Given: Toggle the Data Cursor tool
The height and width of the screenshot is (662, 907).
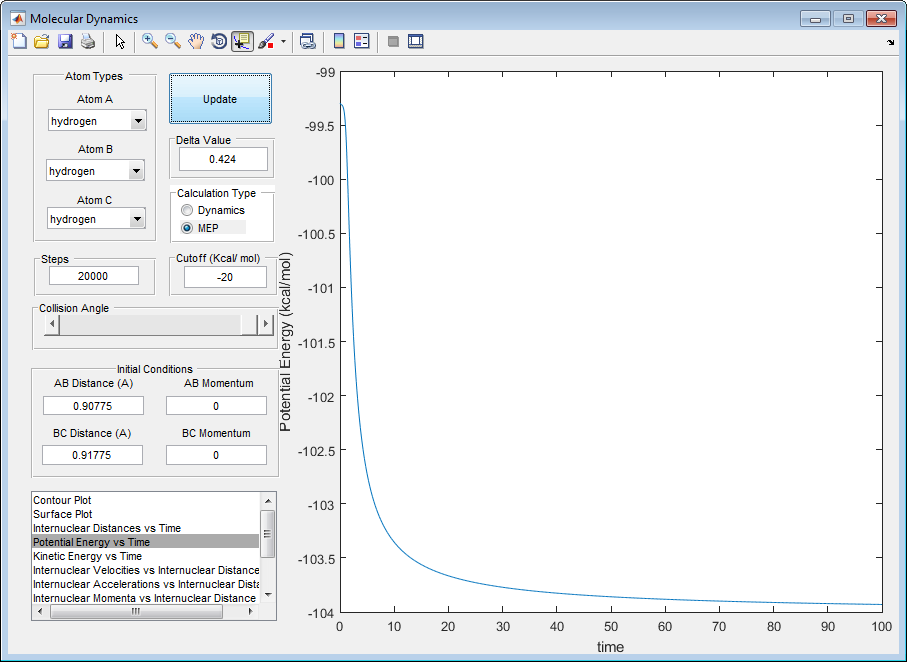Looking at the screenshot, I should point(242,41).
